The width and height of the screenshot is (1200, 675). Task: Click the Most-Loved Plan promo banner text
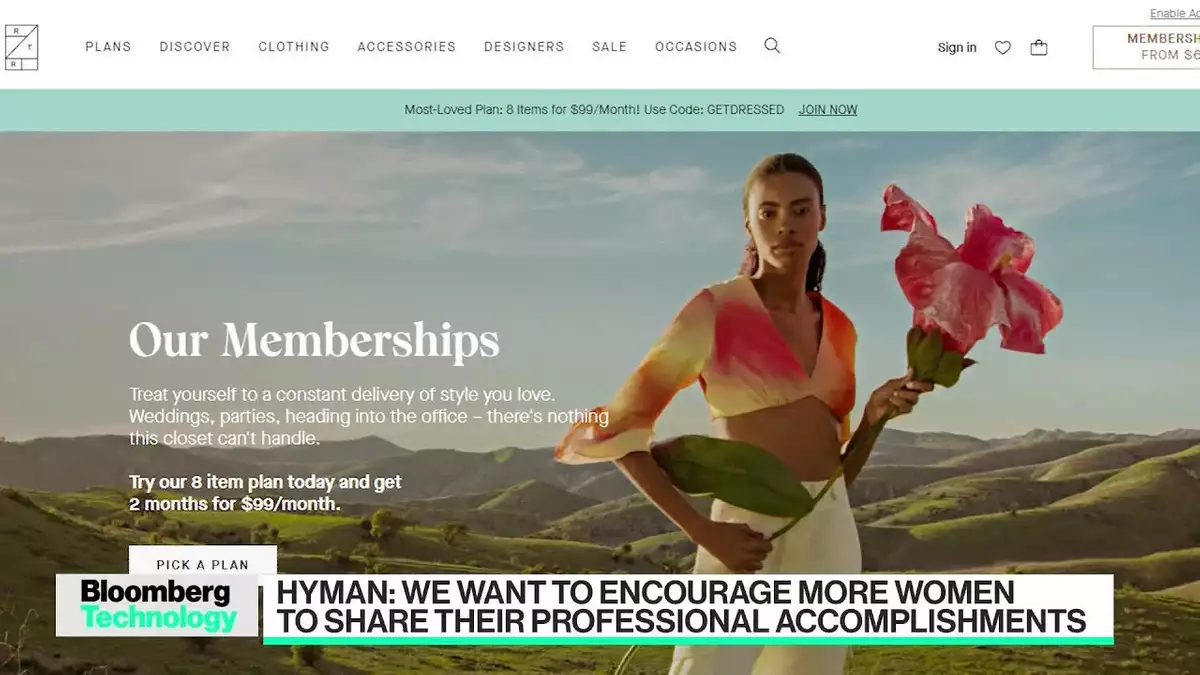tap(594, 110)
